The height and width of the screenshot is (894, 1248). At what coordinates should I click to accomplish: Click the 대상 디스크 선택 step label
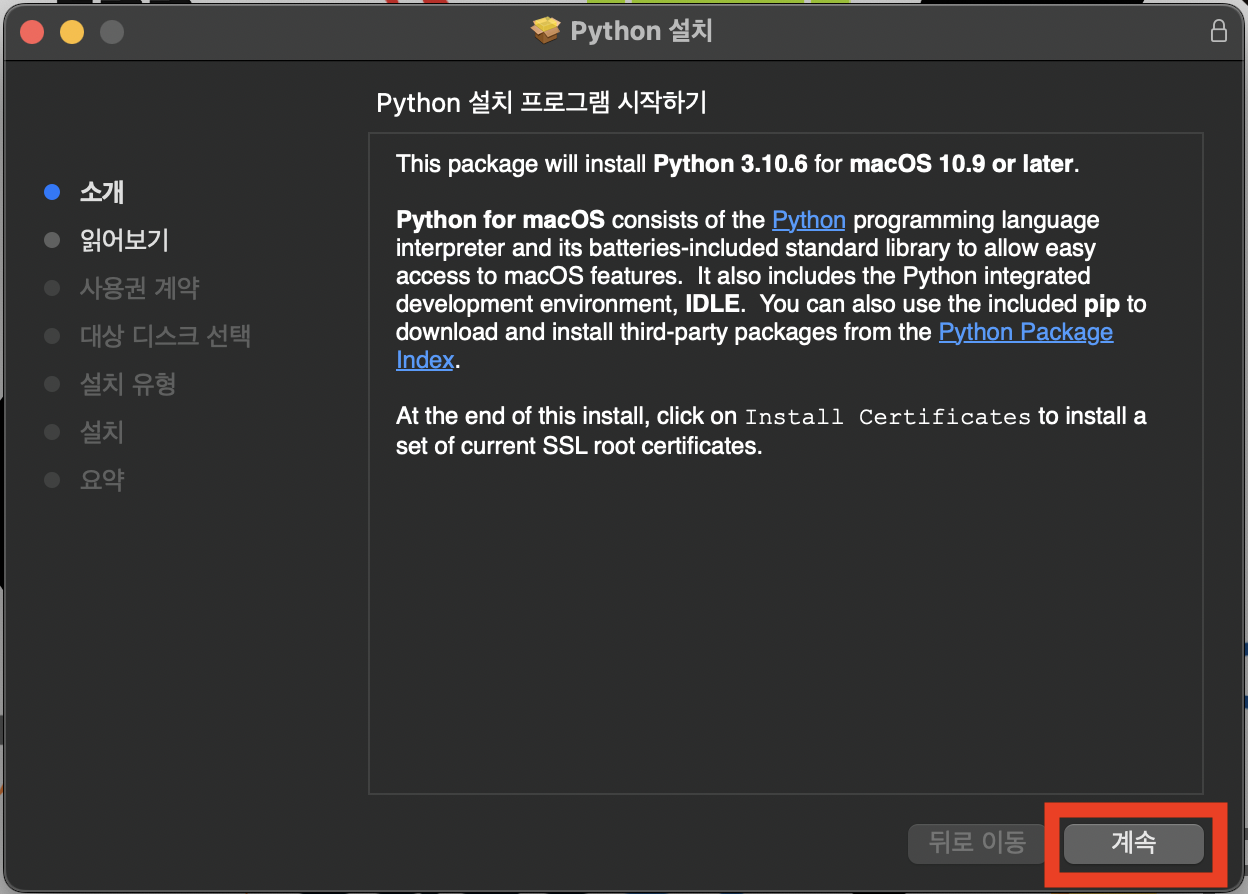tap(165, 336)
